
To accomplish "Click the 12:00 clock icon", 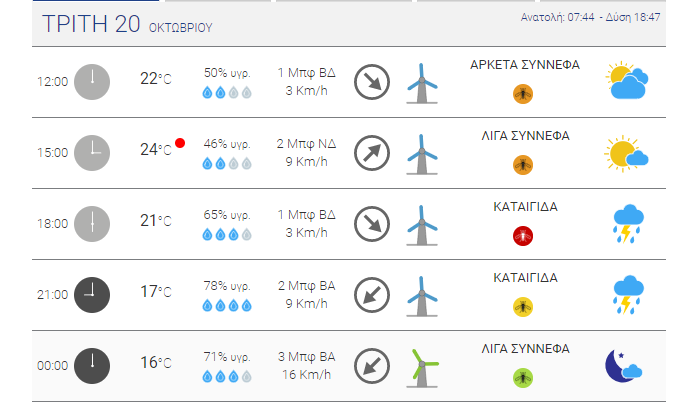I will click(92, 82).
